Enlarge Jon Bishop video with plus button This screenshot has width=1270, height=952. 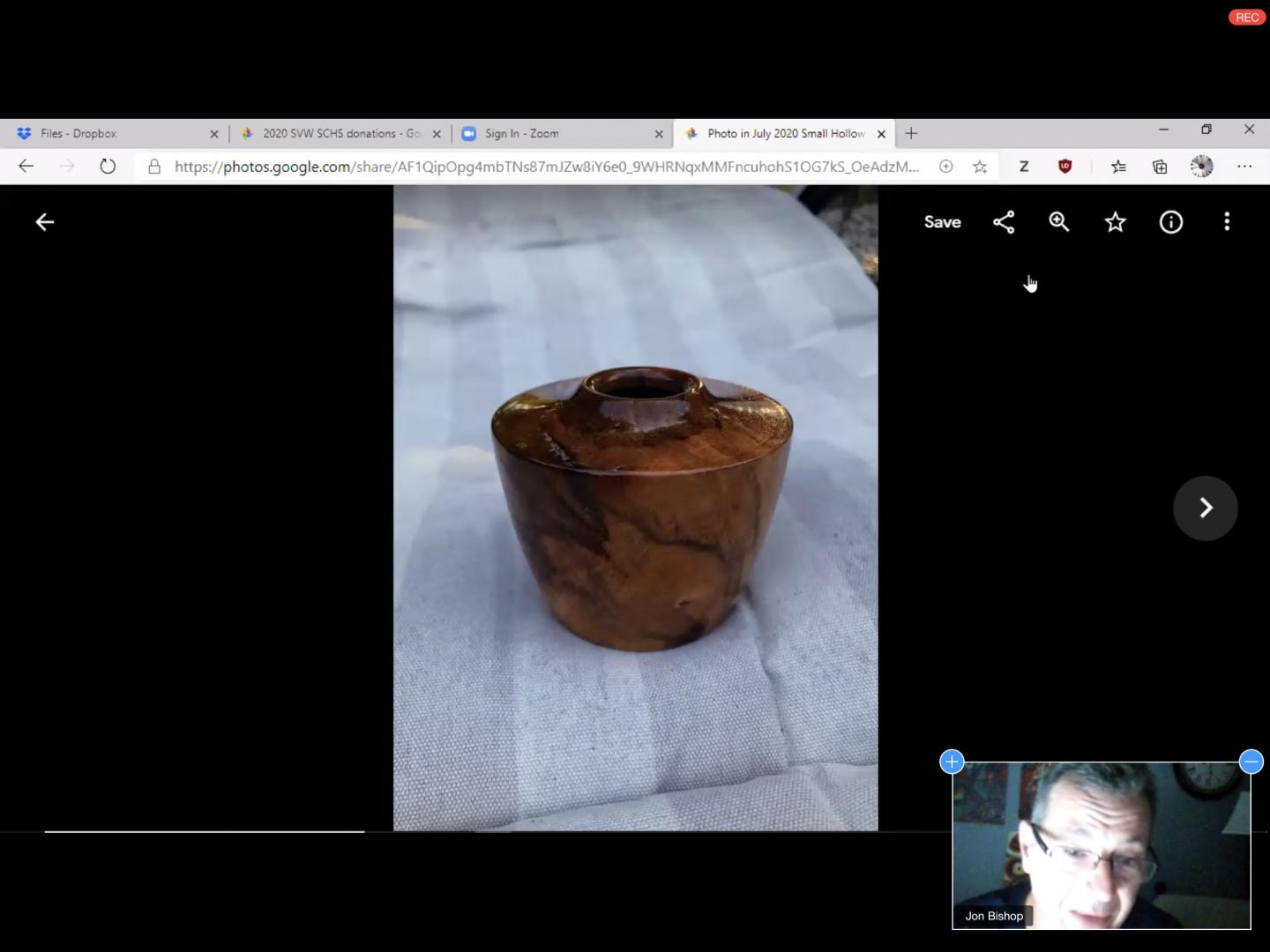pos(952,762)
